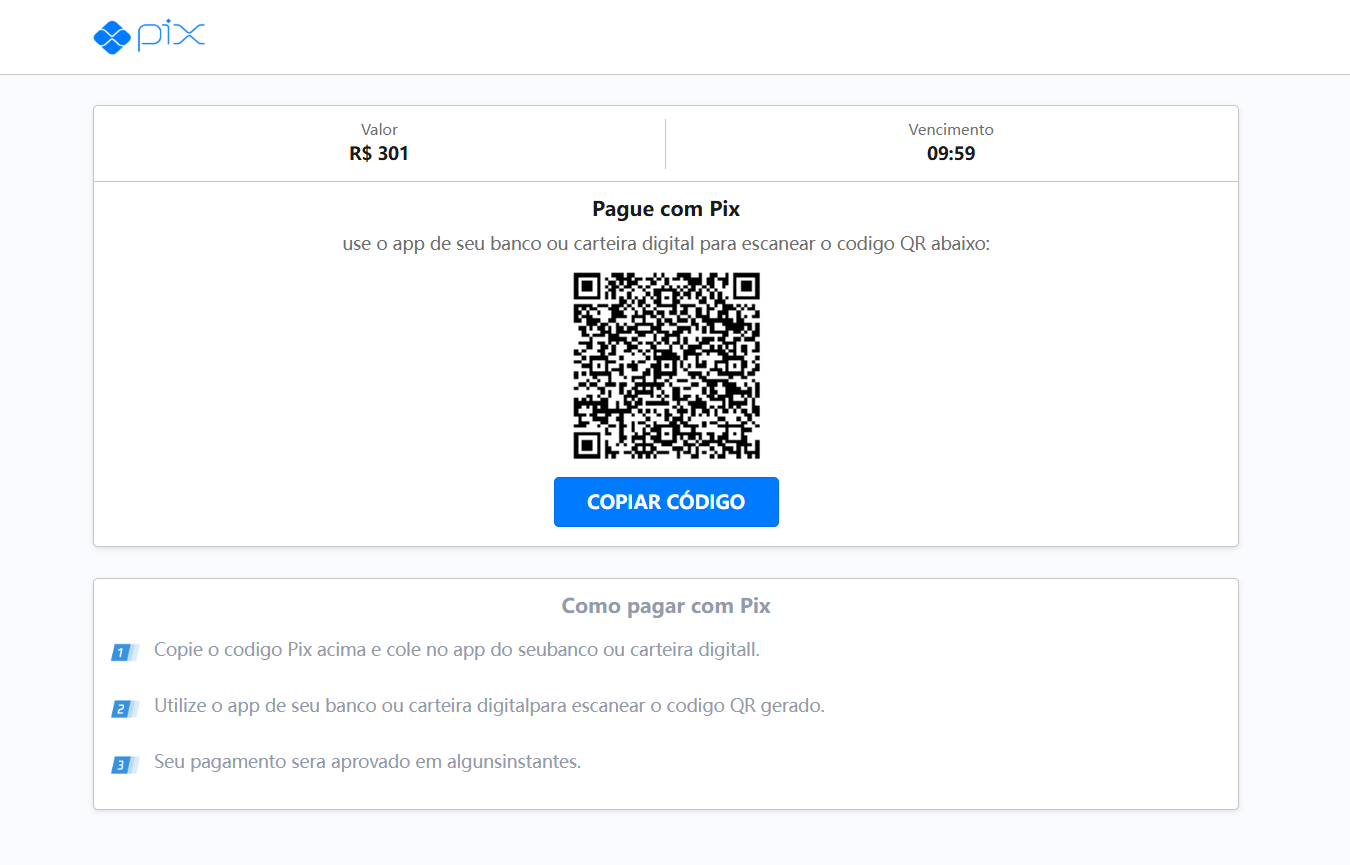Viewport: 1350px width, 865px height.
Task: Click the 'Seu pagamento sera aprovado' instruction
Action: pyautogui.click(x=367, y=762)
